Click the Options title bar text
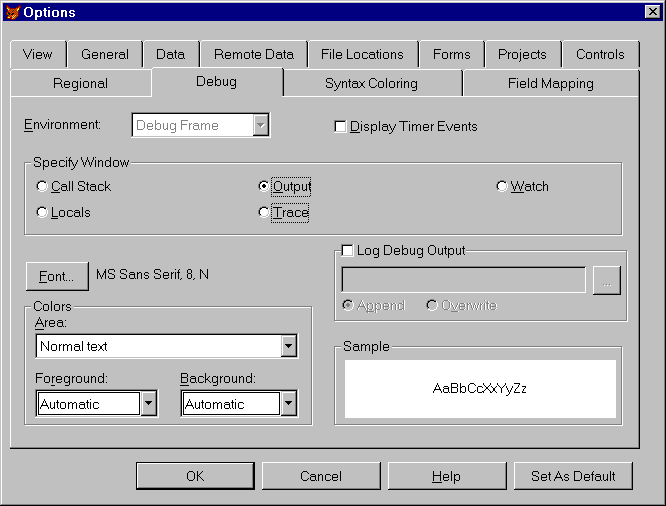Image resolution: width=666 pixels, height=506 pixels. (x=49, y=12)
